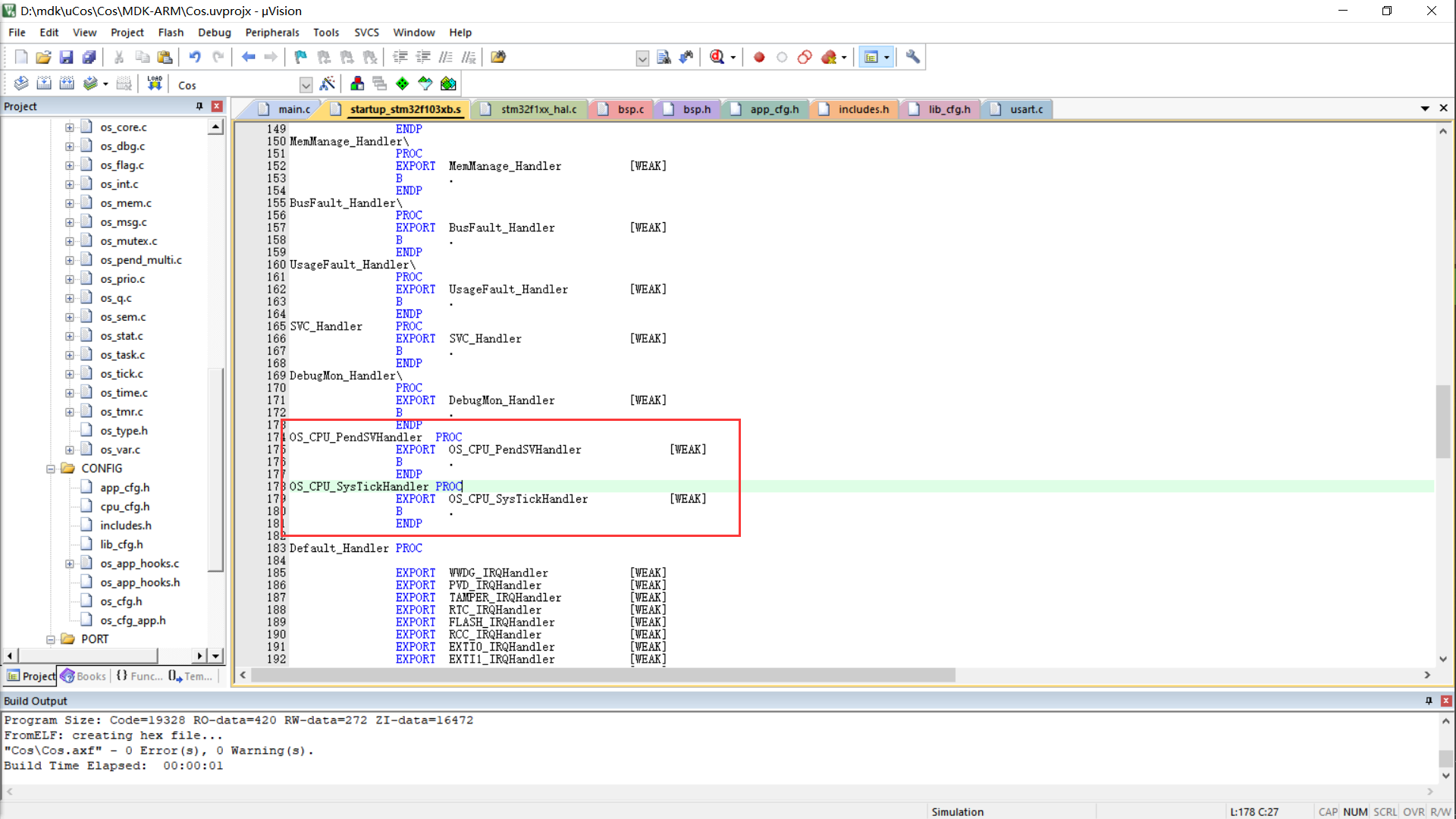The image size is (1456, 819).
Task: Pin the Build Output panel
Action: (1429, 701)
